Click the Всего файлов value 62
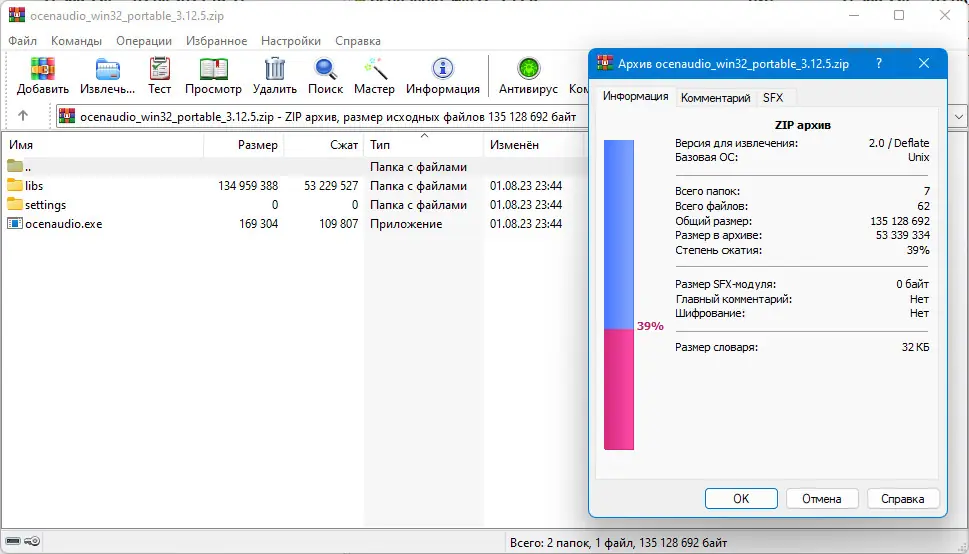 [923, 206]
